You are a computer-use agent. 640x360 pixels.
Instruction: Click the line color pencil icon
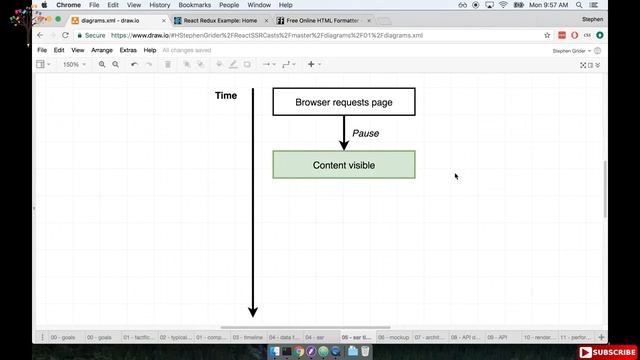pos(233,64)
